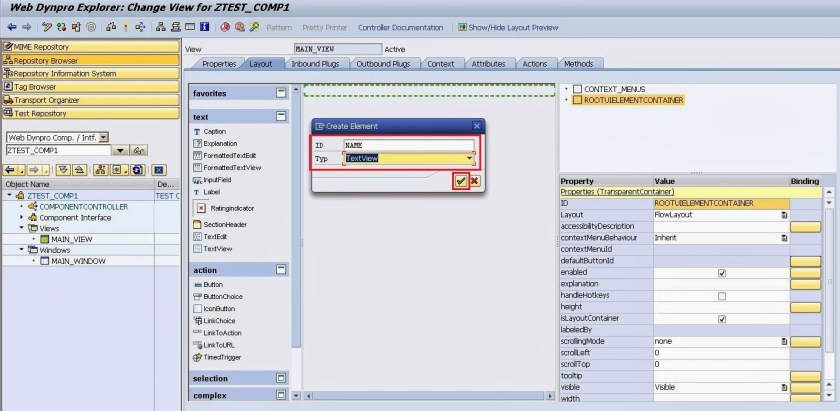Switch to the Methods tab
Screen dimensions: 840x411
pyautogui.click(x=579, y=64)
